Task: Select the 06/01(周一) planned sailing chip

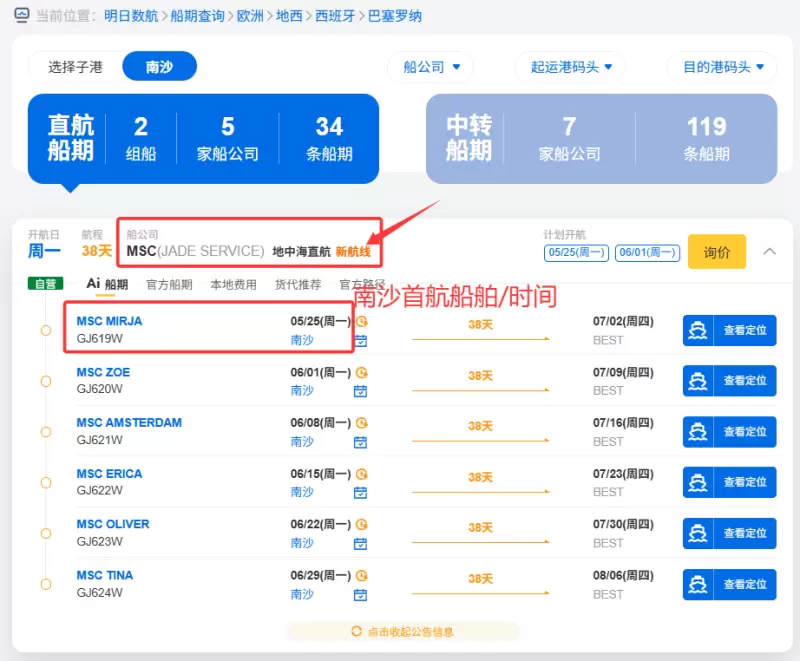Action: [647, 252]
